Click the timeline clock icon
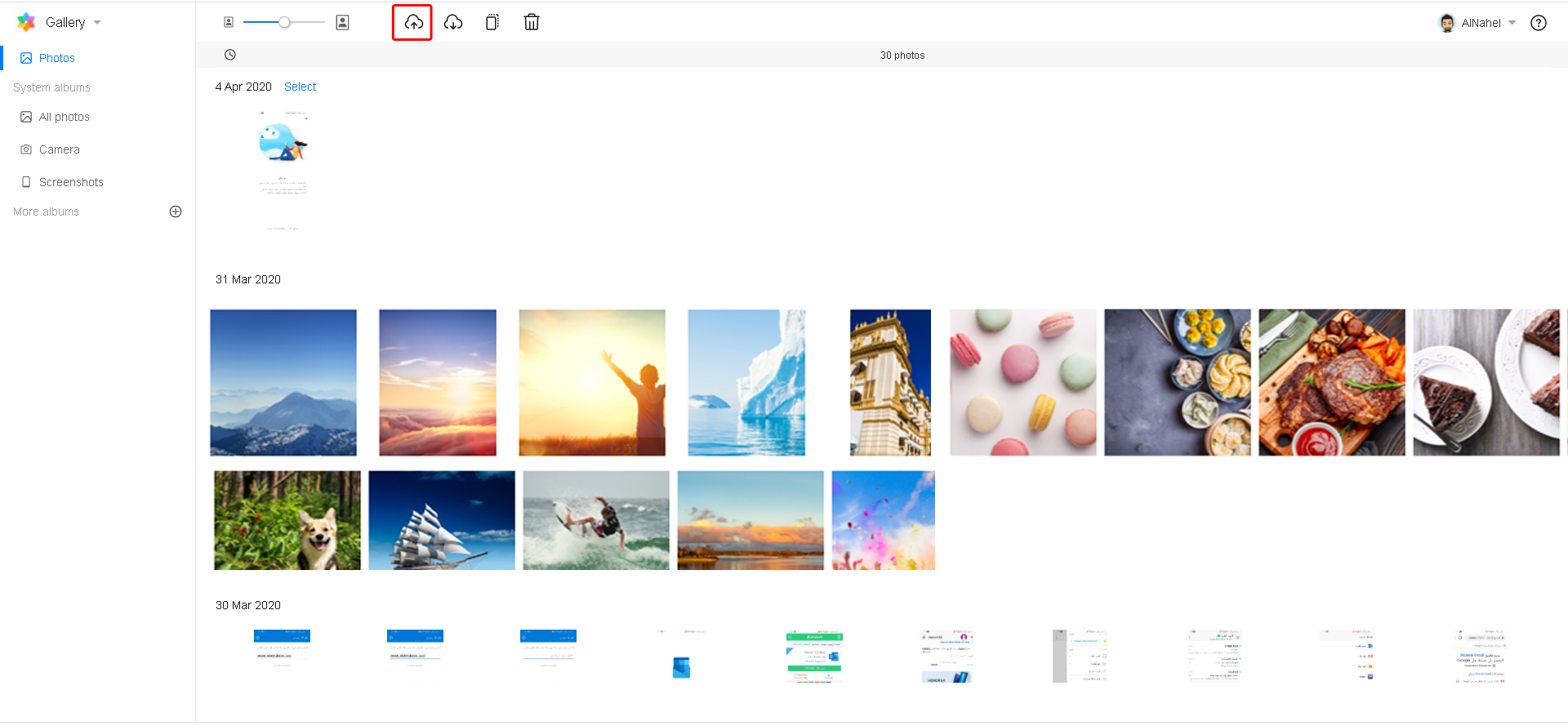 coord(230,55)
